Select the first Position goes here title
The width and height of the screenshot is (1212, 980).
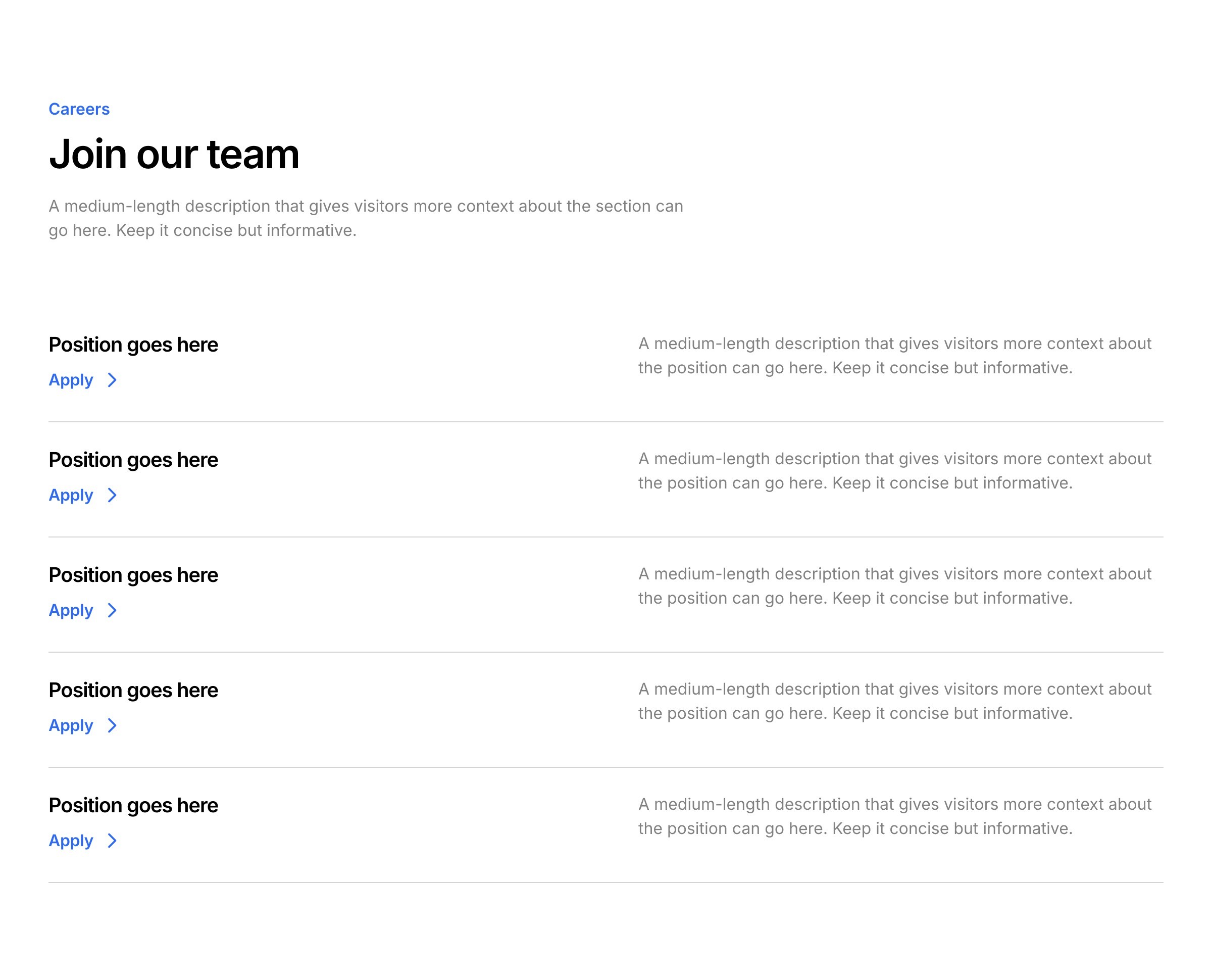coord(133,345)
